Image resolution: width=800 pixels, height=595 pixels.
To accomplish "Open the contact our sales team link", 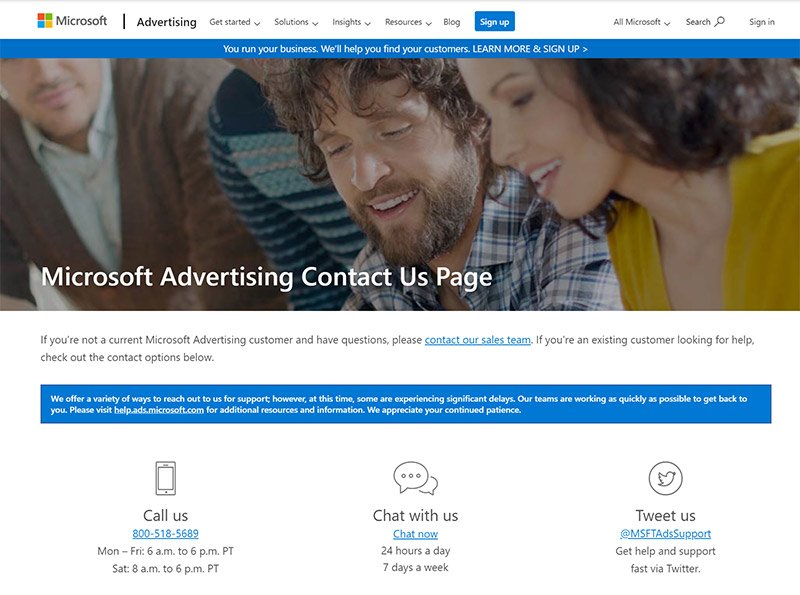I will click(x=478, y=340).
